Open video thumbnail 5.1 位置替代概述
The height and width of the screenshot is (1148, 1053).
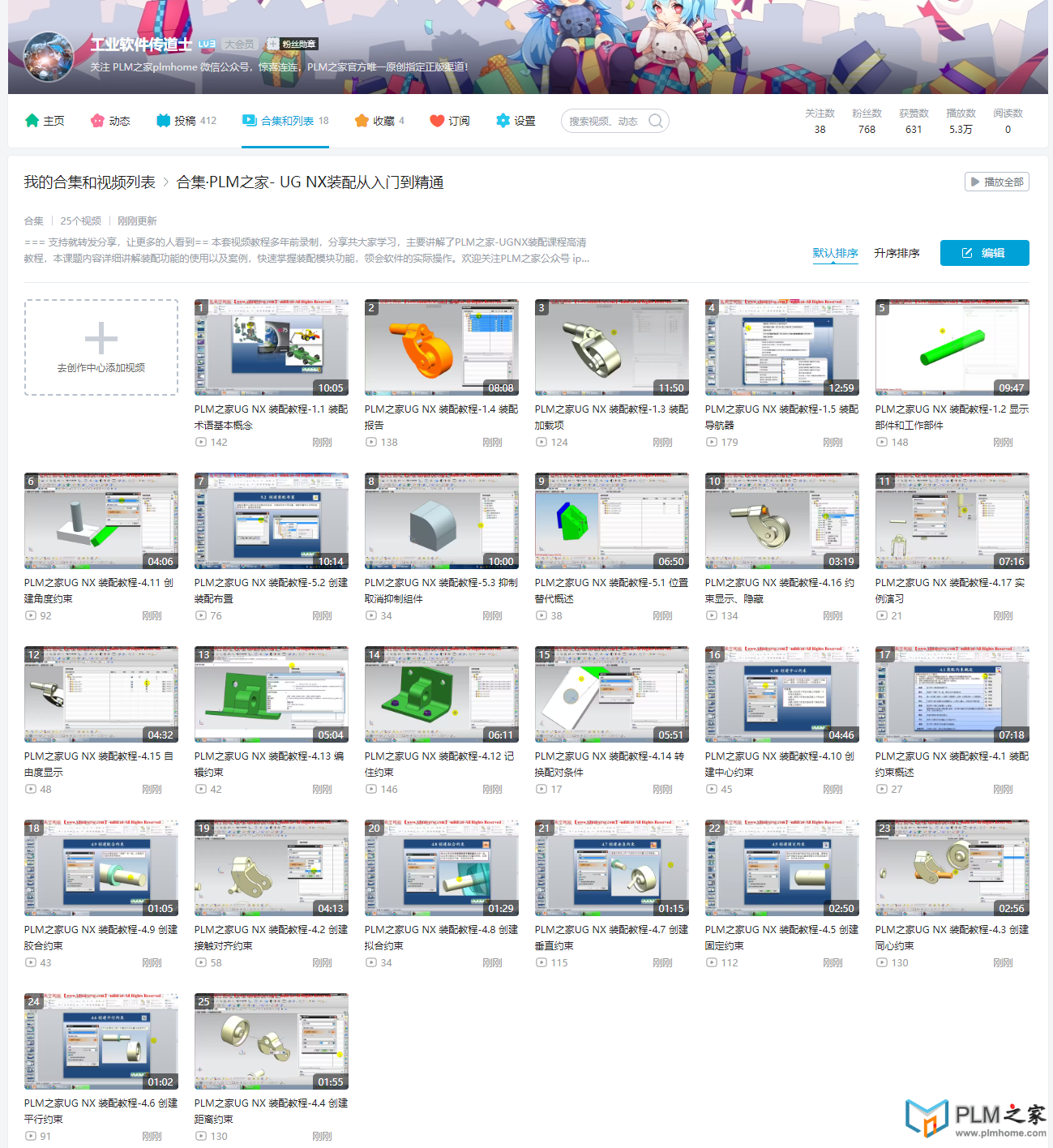612,520
